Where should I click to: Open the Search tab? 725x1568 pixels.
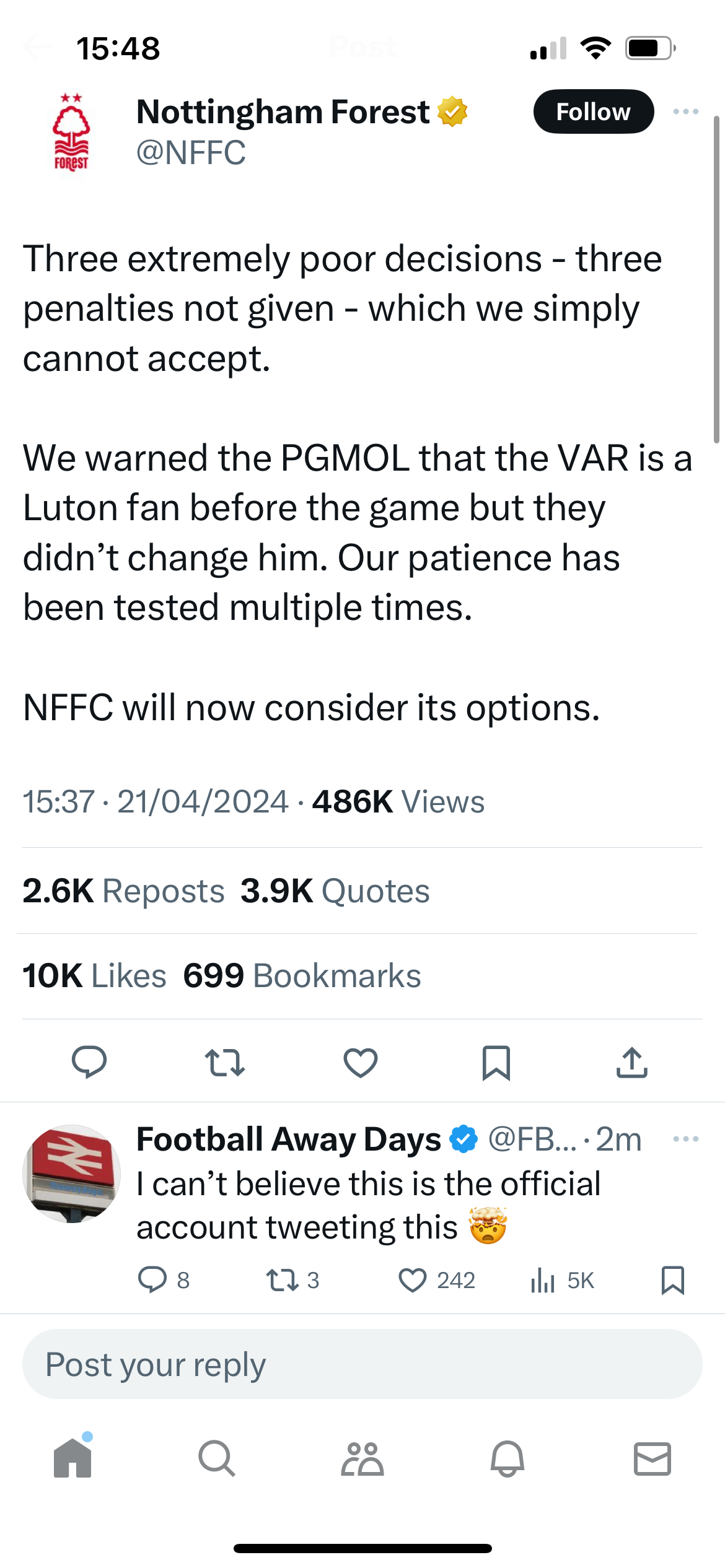click(x=217, y=1458)
